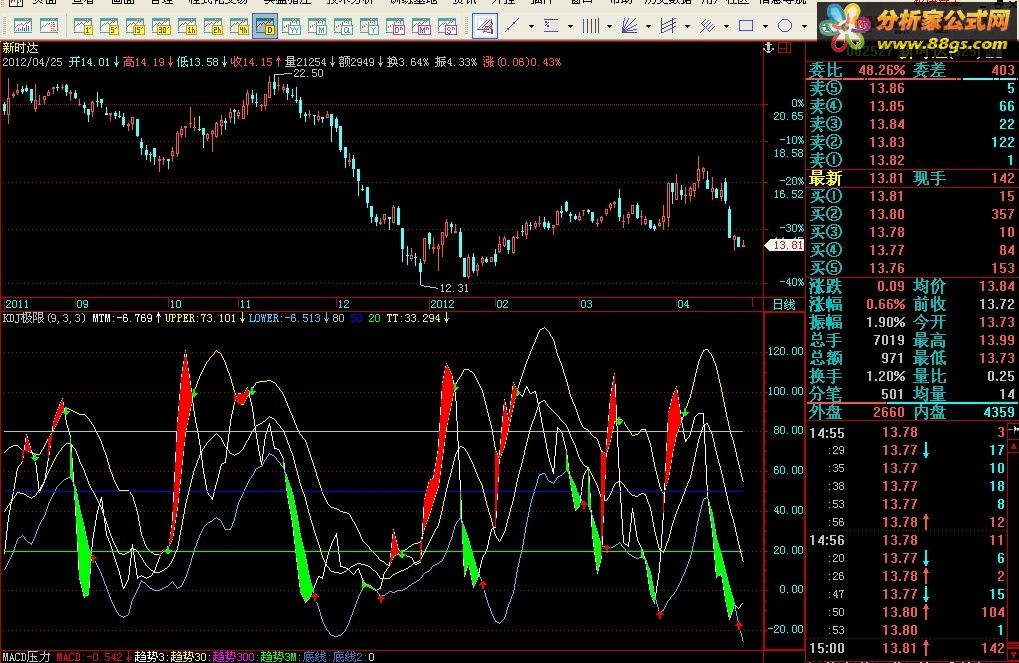The height and width of the screenshot is (663, 1019).
Task: Select the daily (D) chart period
Action: point(265,26)
